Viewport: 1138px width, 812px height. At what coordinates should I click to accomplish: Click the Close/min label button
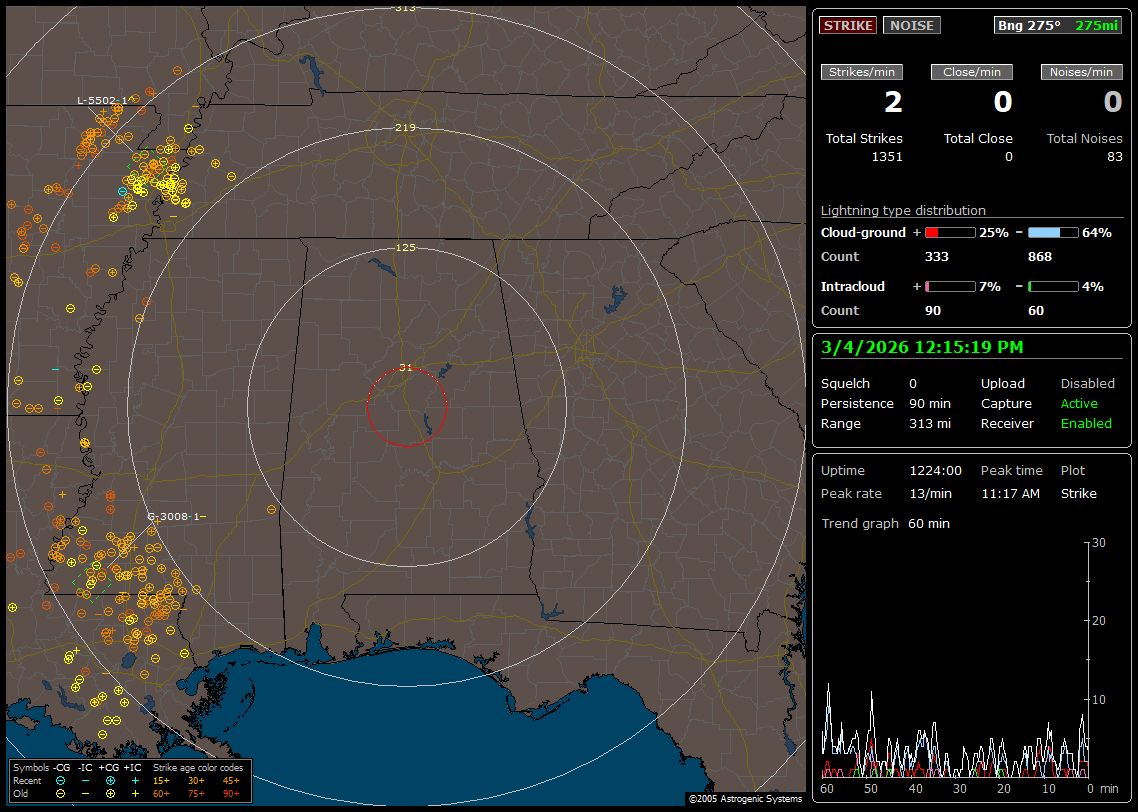tap(971, 72)
